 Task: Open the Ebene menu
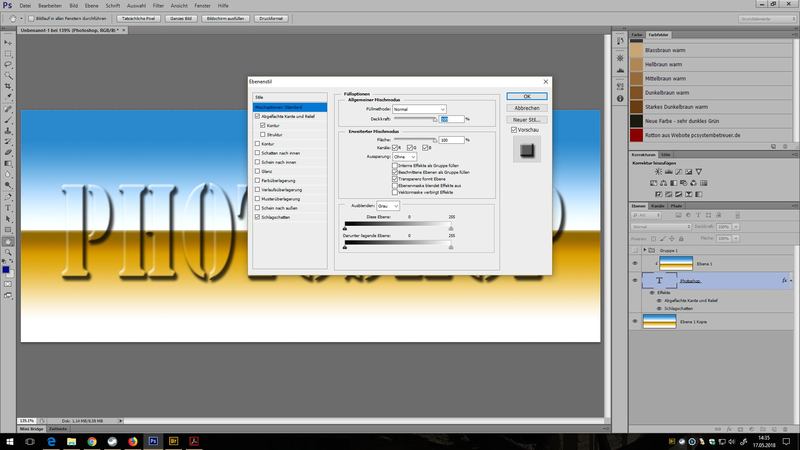click(x=92, y=6)
